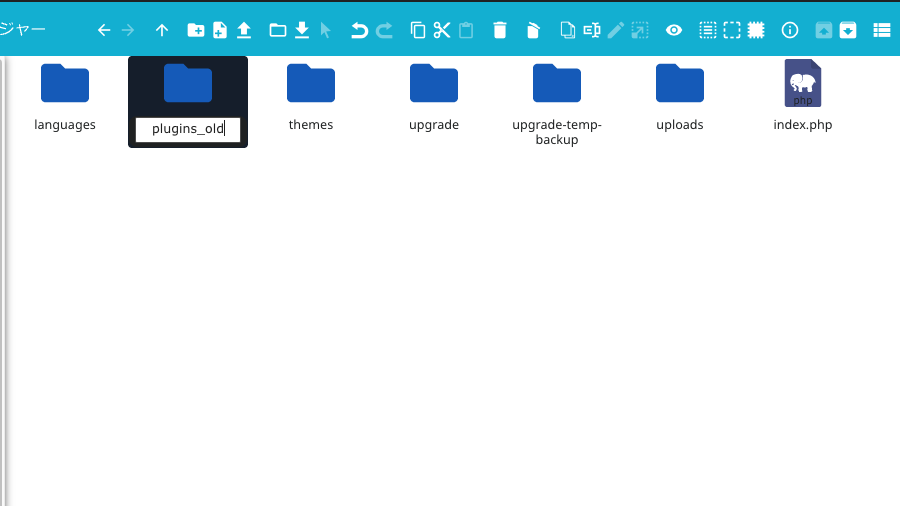Redo the last undone action

tap(384, 30)
